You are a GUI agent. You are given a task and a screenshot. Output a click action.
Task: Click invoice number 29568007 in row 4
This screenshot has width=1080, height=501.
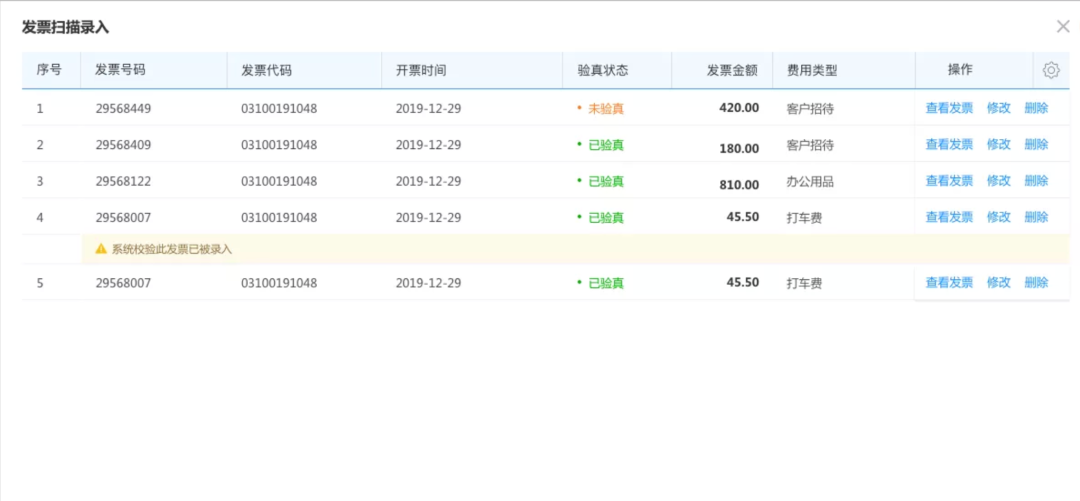click(x=123, y=217)
